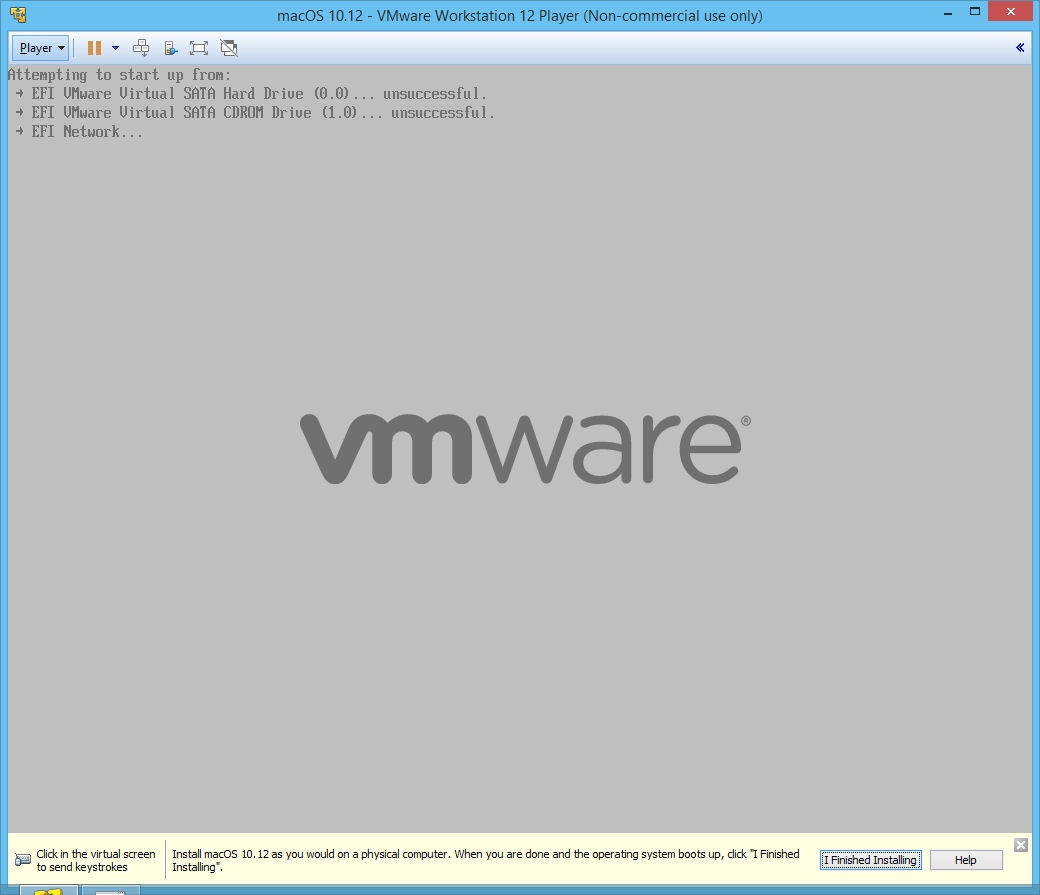Click the keyboard keystrokes hint icon

(x=23, y=860)
